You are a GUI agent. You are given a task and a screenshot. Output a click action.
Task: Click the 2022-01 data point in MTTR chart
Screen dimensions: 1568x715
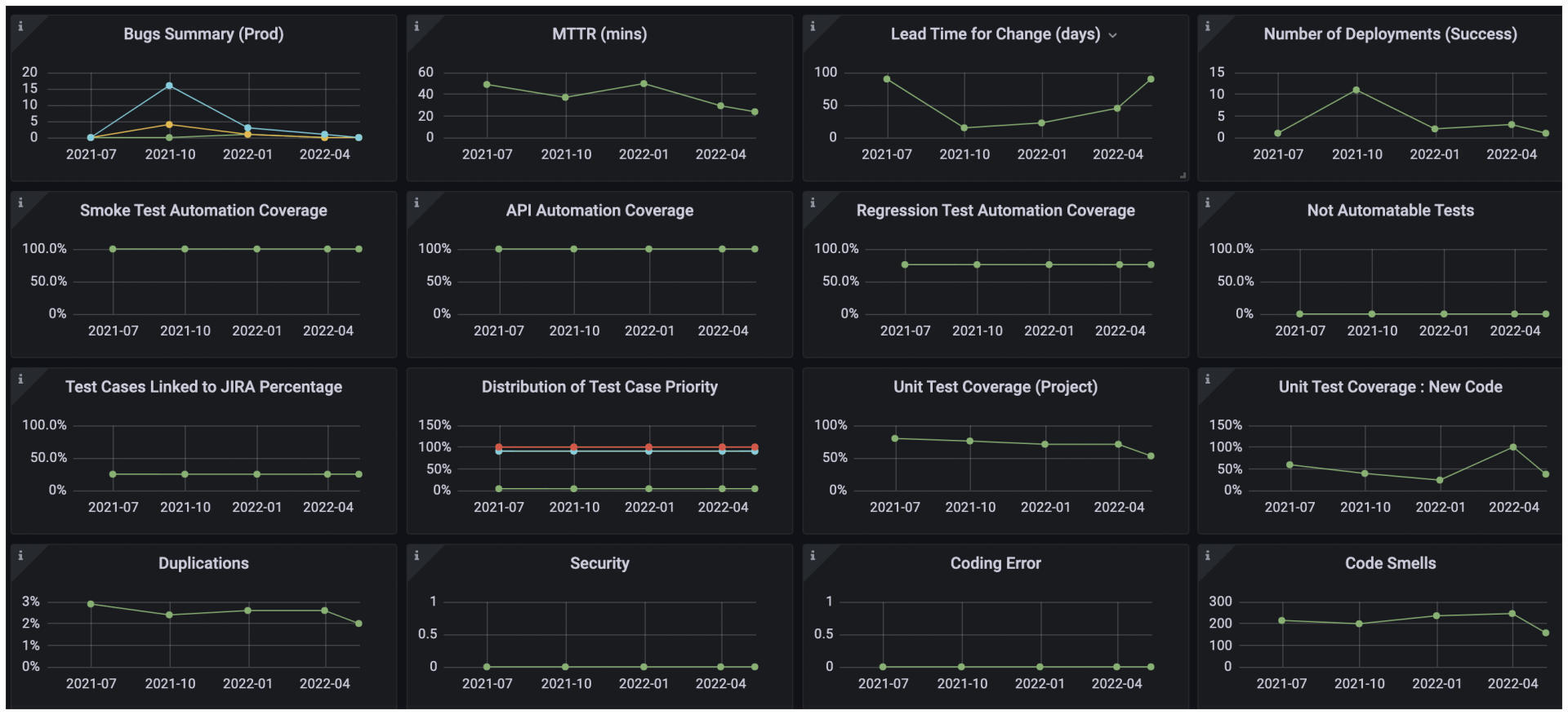click(644, 83)
